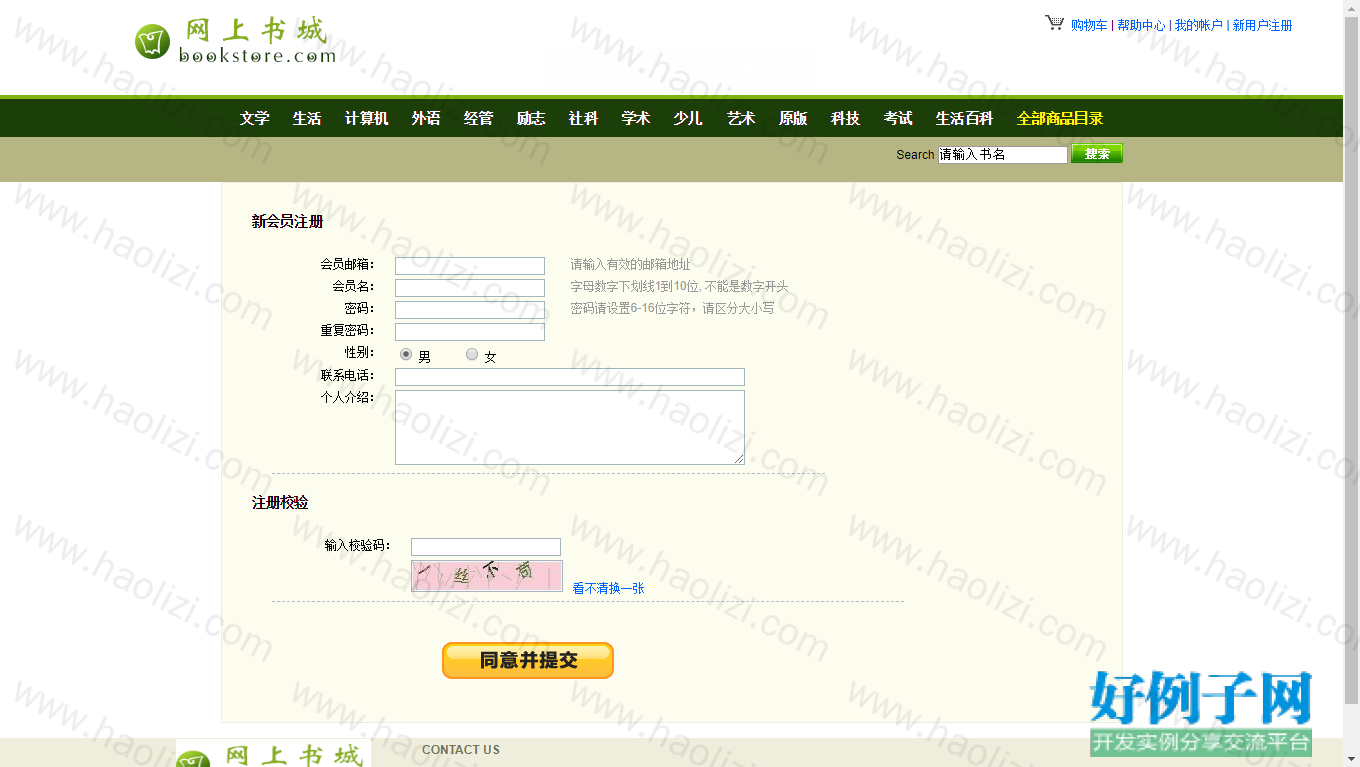
Task: Open the 帮助中心 link
Action: pyautogui.click(x=1141, y=26)
